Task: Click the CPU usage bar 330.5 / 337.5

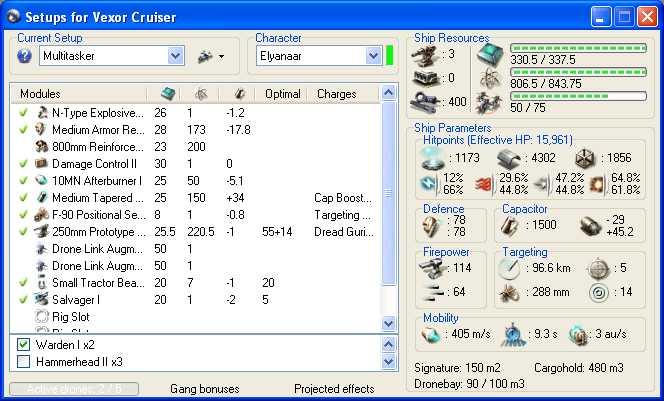Action: 578,48
